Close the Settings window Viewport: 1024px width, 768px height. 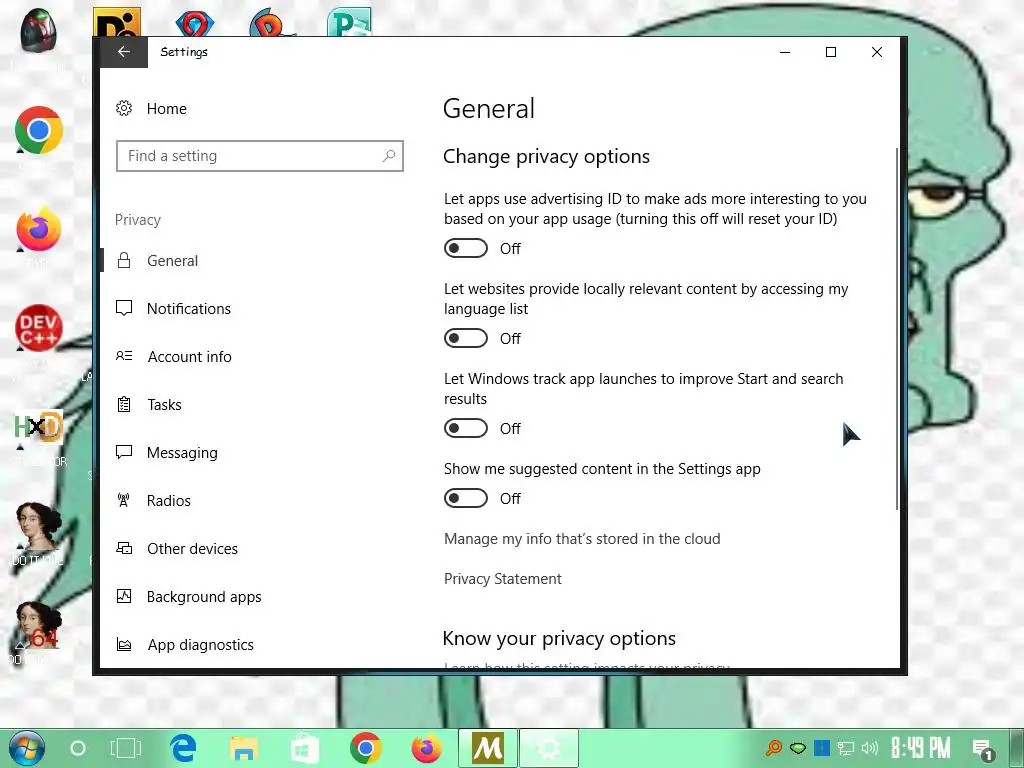876,52
